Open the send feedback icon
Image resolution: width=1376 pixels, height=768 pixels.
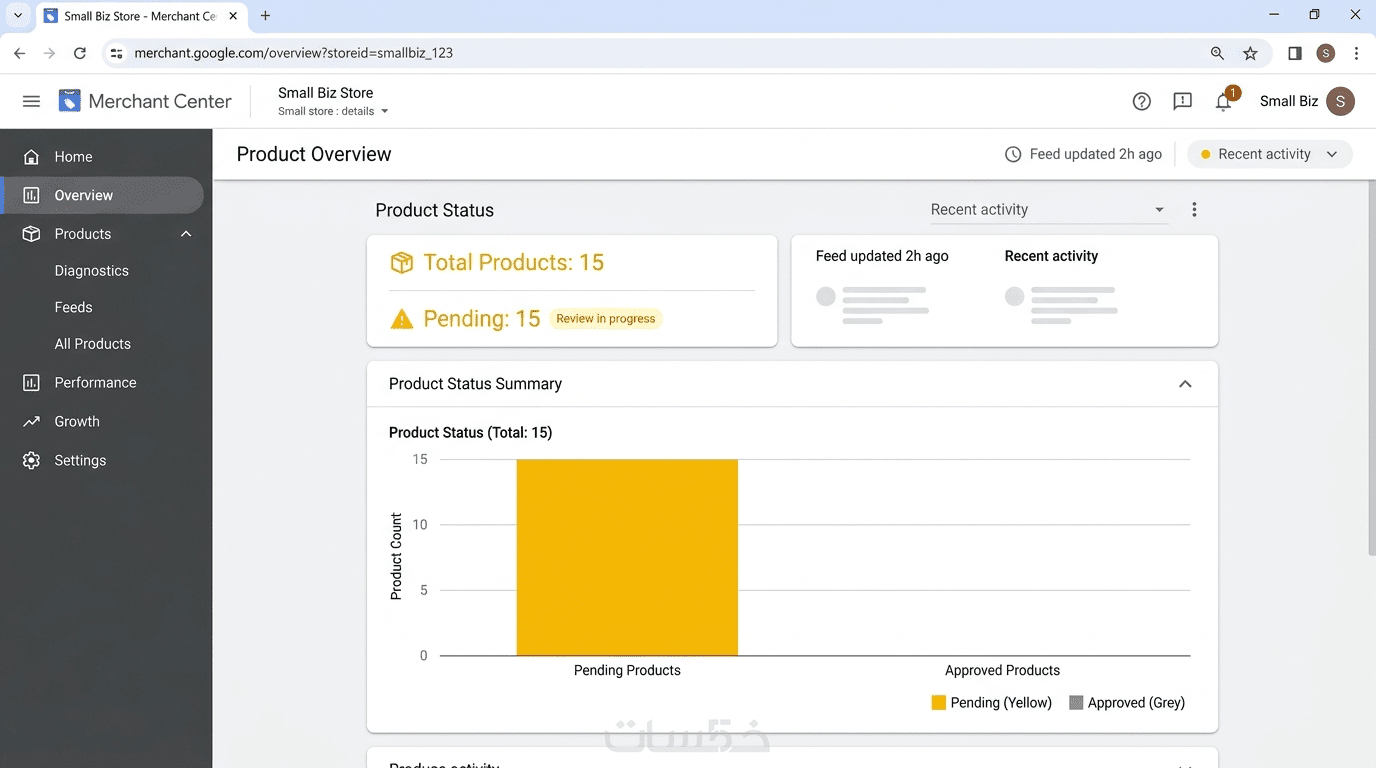tap(1182, 101)
